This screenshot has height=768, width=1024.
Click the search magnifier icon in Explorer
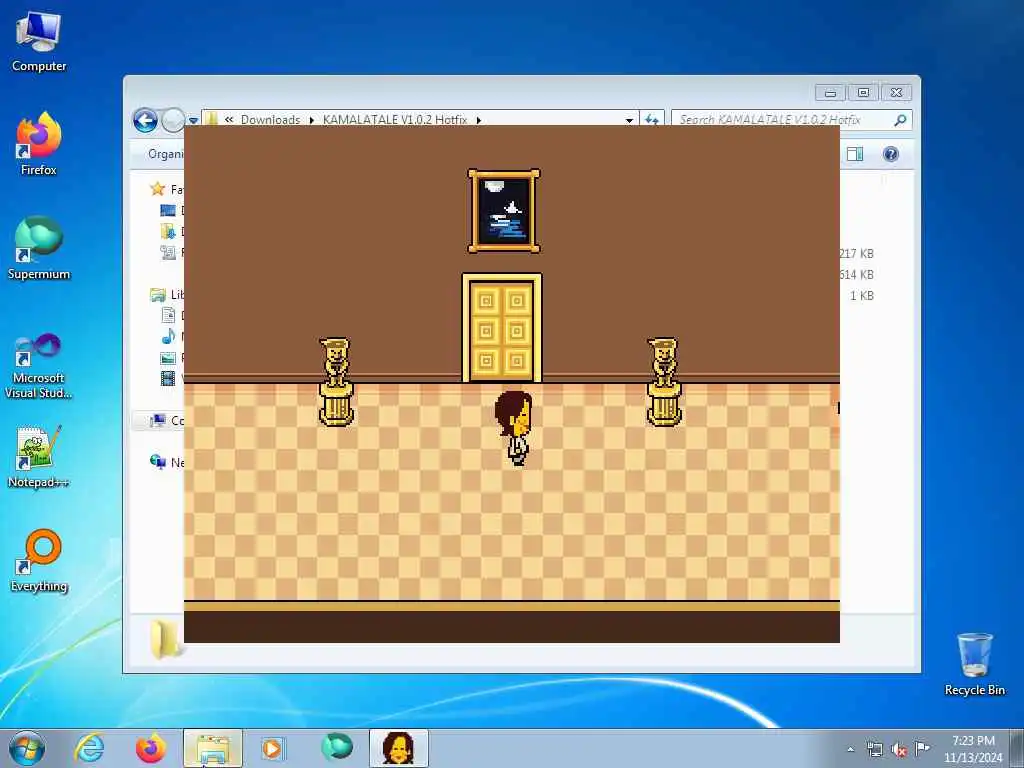[900, 120]
